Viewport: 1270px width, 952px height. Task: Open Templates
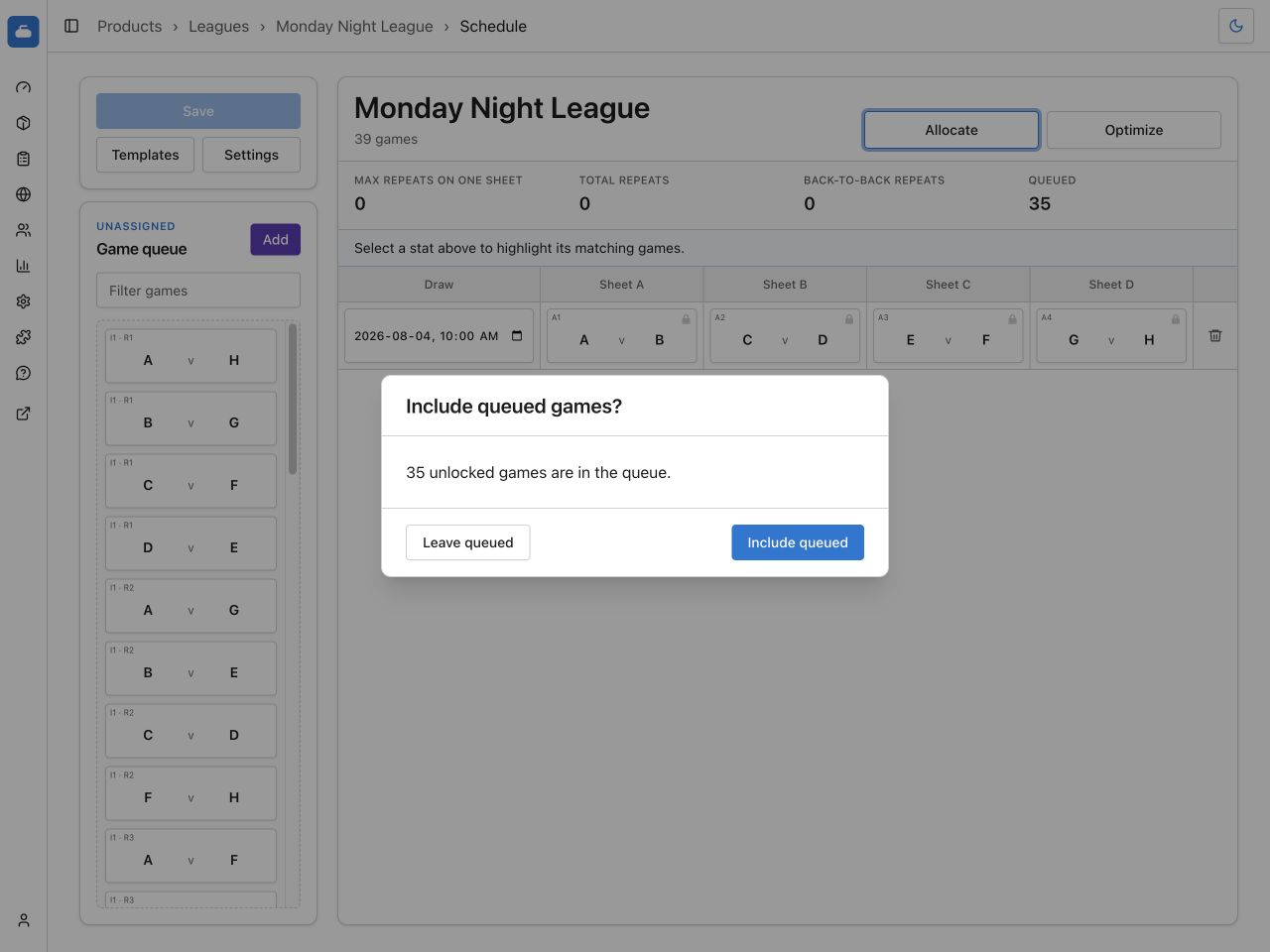coord(145,155)
